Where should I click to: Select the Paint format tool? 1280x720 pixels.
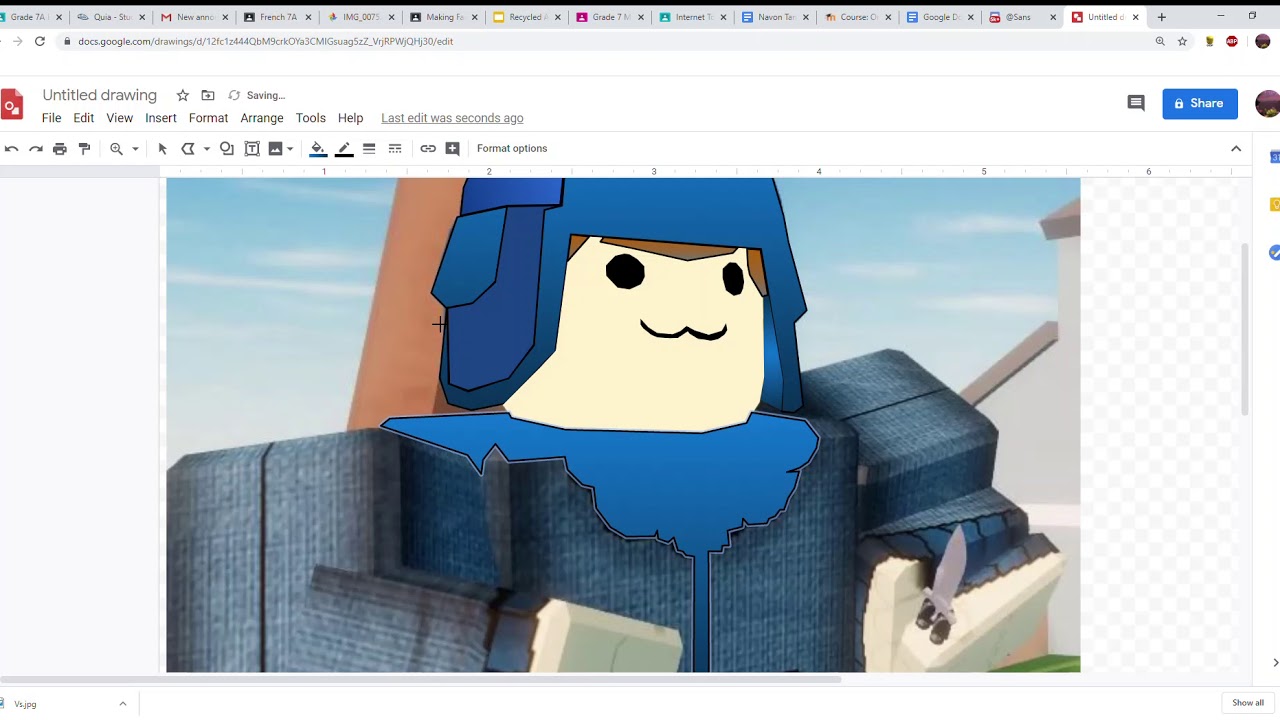coord(85,148)
